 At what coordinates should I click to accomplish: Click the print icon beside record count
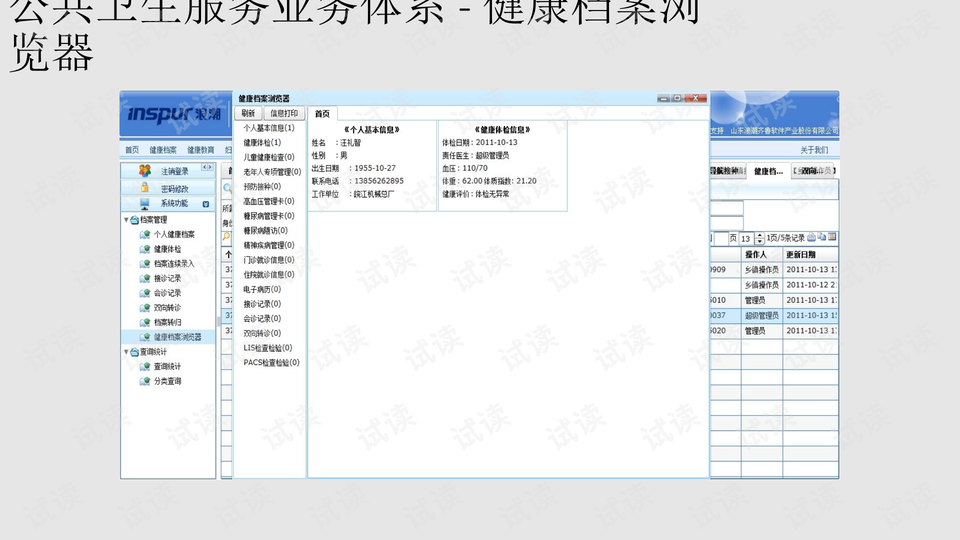[811, 238]
